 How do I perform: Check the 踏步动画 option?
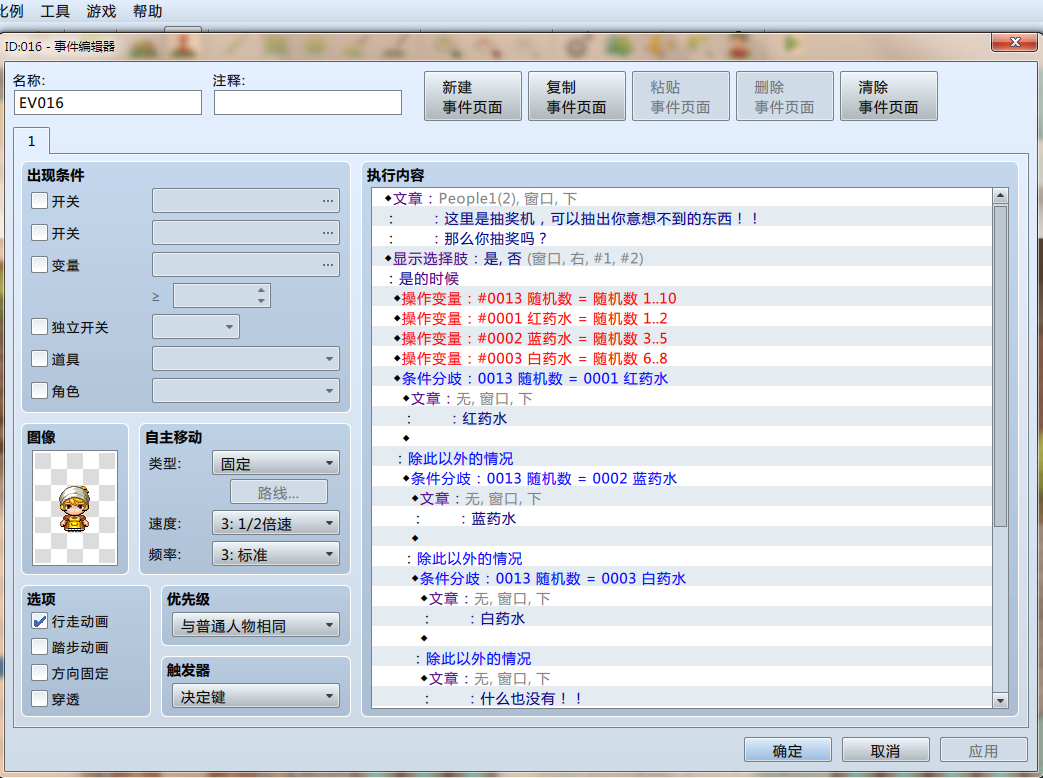coord(40,646)
